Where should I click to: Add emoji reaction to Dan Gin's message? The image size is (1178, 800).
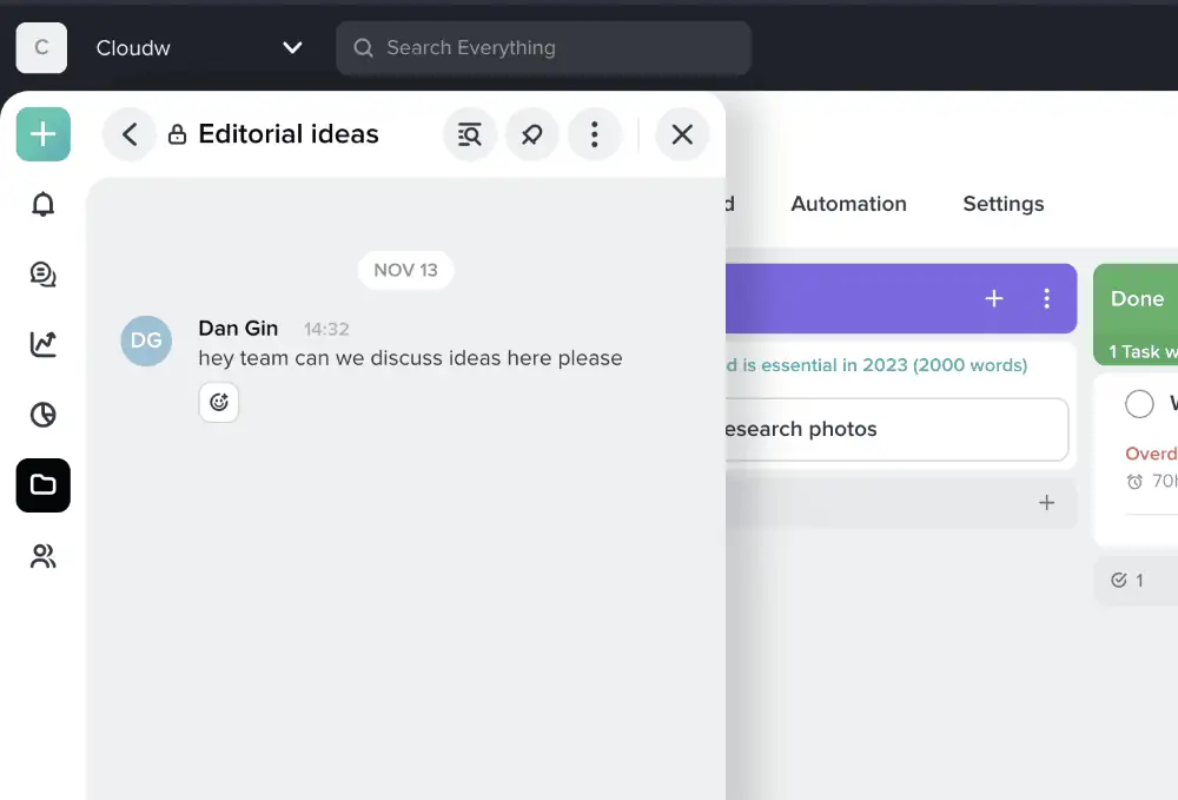click(219, 402)
